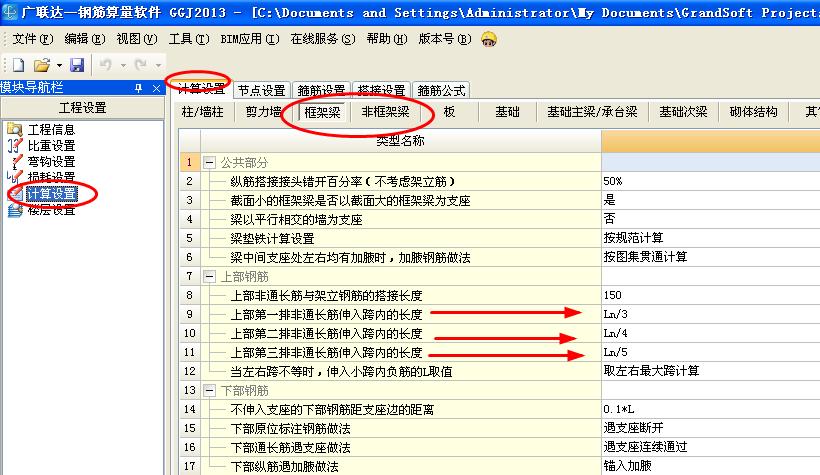Click the 取左右最大跨计算 value cell
Image resolution: width=820 pixels, height=475 pixels.
tap(710, 371)
